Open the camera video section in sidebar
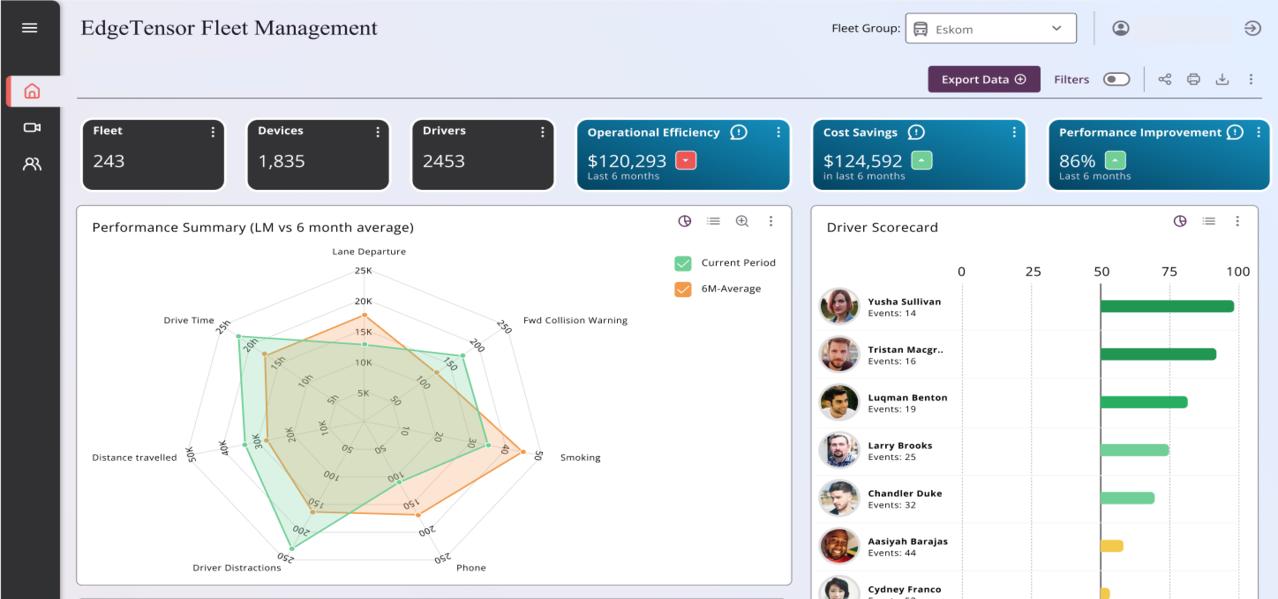 pyautogui.click(x=32, y=128)
